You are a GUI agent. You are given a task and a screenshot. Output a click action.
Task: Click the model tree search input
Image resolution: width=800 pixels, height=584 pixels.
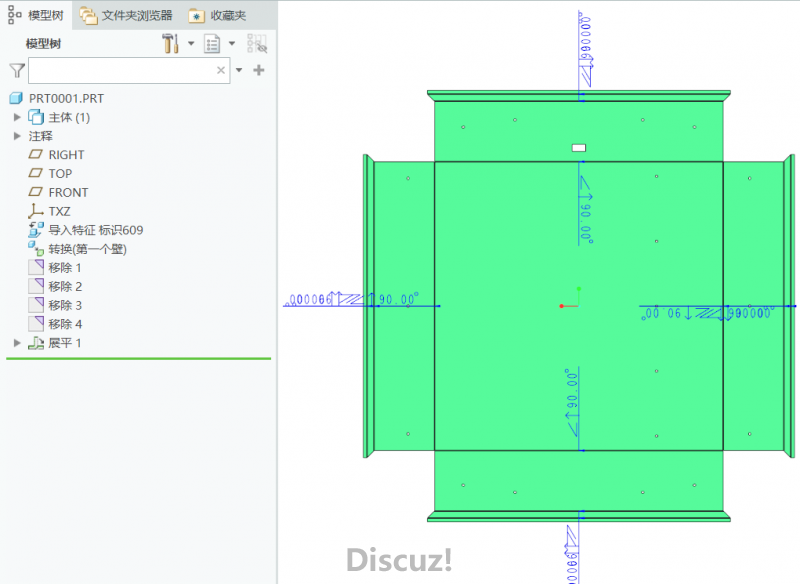pos(120,71)
